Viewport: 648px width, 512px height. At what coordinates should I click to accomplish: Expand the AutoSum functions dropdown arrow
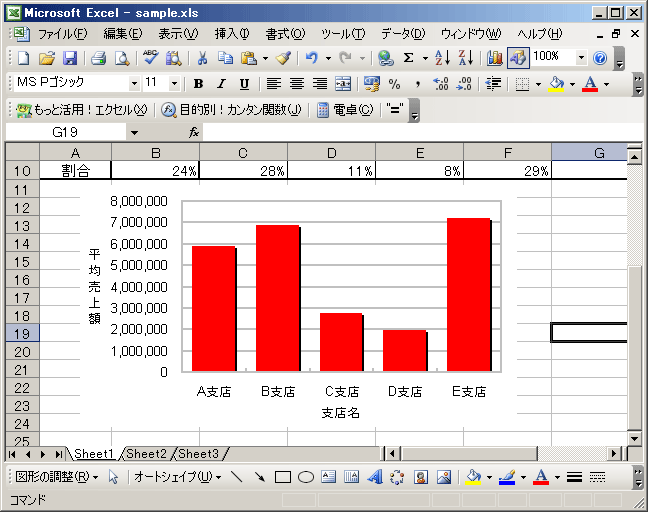tap(425, 58)
